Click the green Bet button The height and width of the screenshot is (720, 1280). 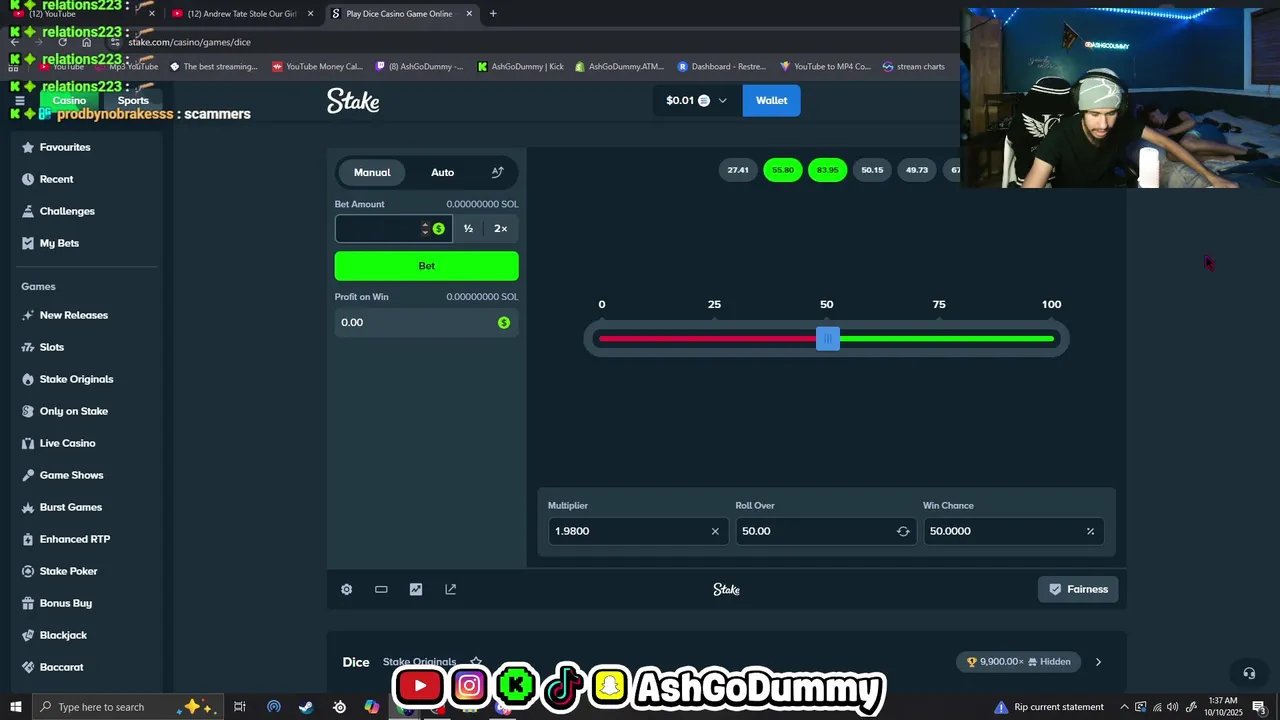427,266
